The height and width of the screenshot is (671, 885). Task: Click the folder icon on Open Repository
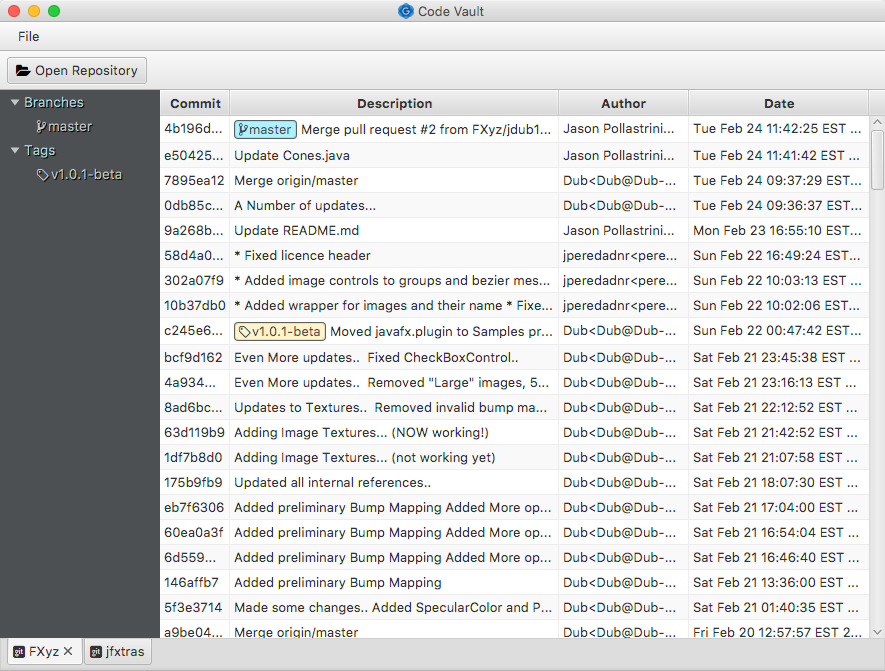pyautogui.click(x=23, y=71)
